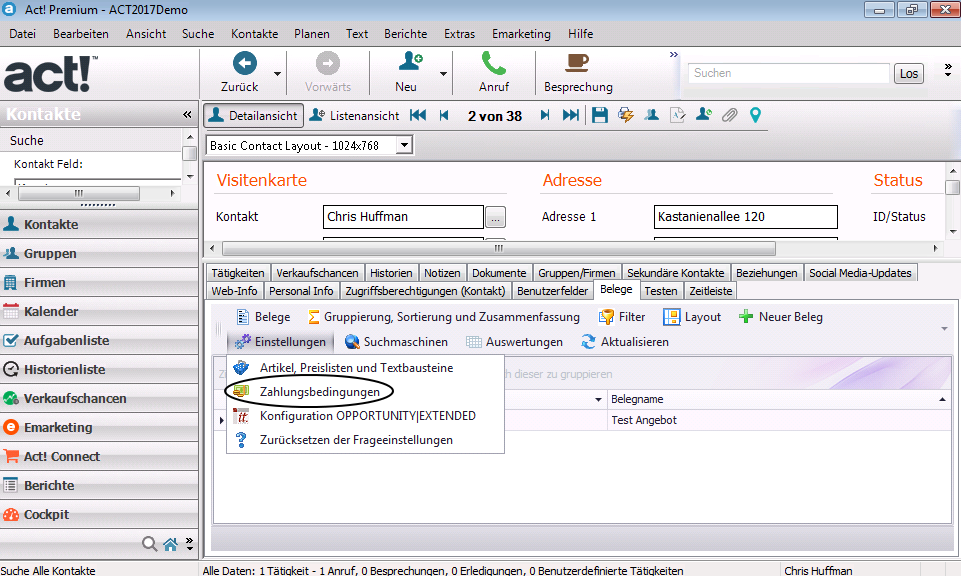Open Auswertungen in the Belege toolbar
The image size is (961, 576).
514,342
